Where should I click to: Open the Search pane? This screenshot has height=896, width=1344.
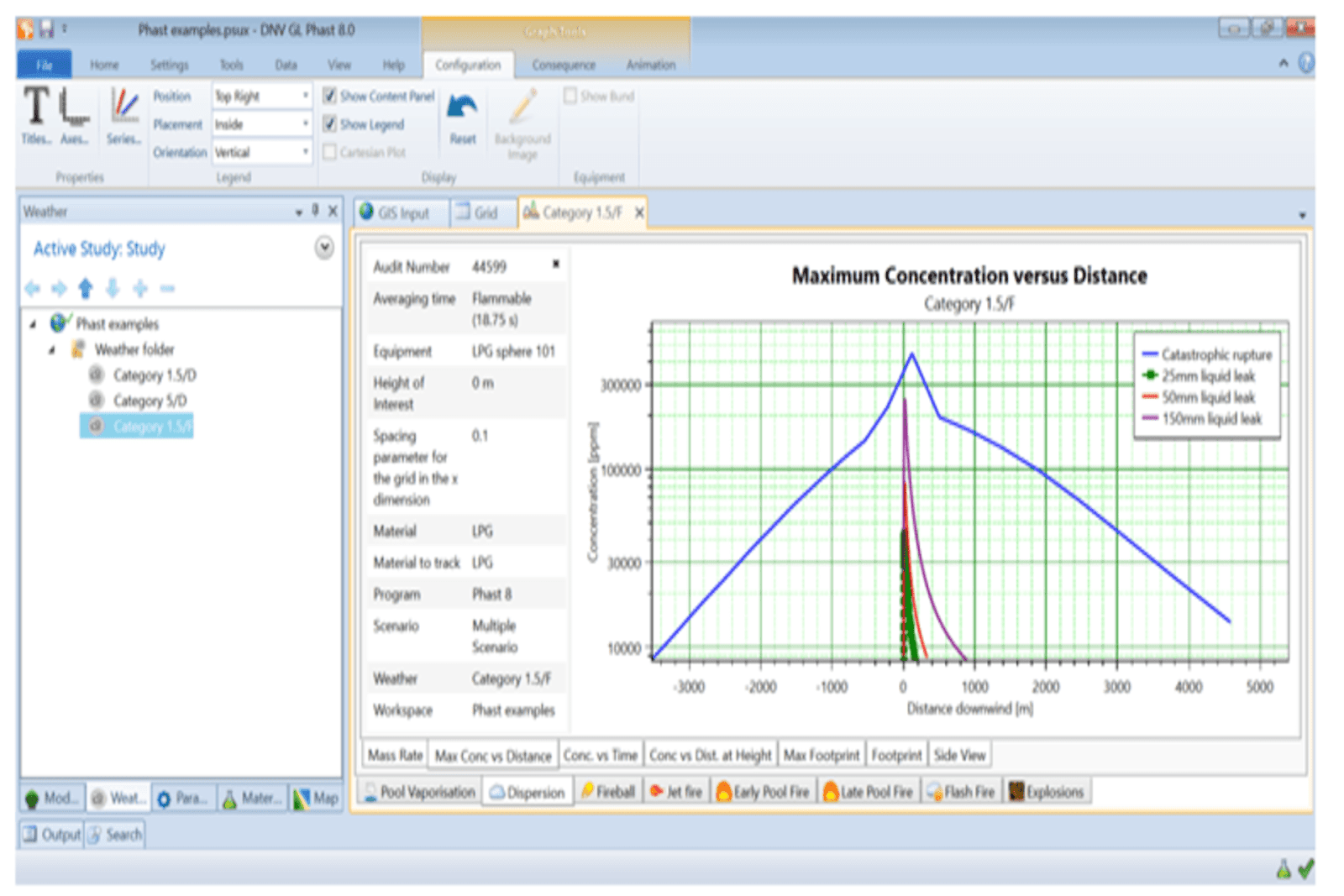pos(114,835)
